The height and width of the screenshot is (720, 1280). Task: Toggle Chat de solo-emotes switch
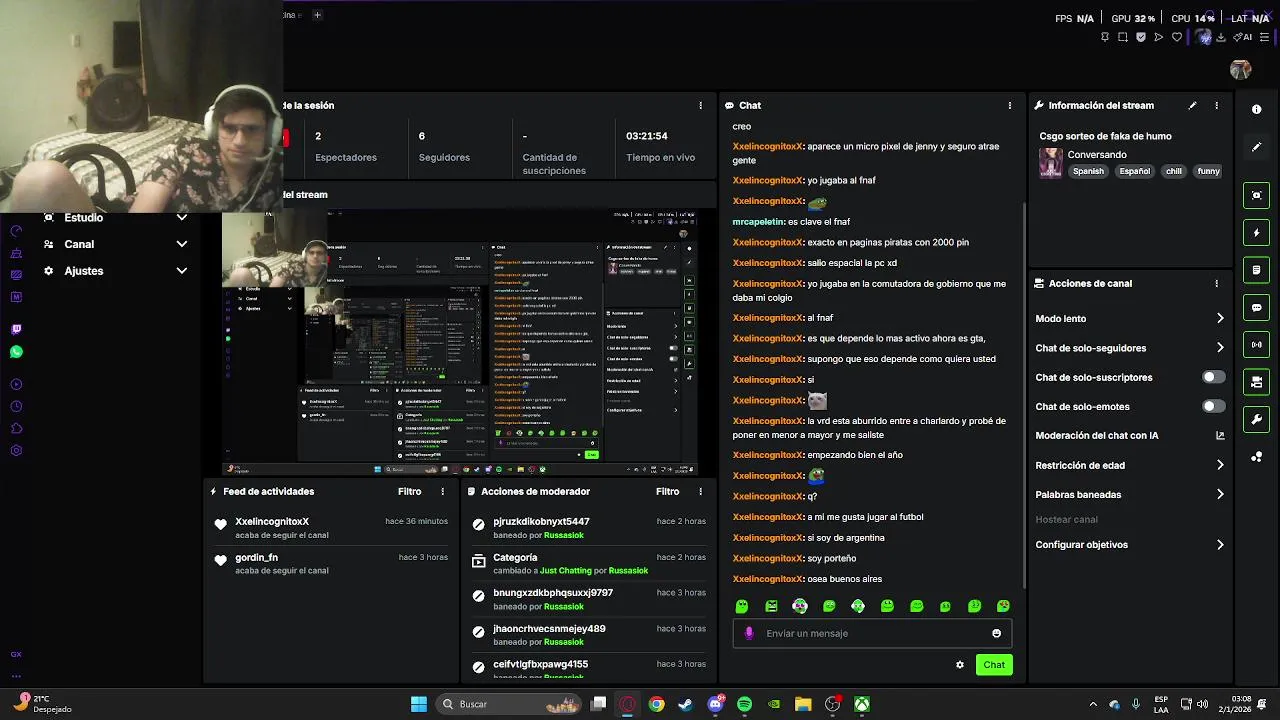point(1213,406)
